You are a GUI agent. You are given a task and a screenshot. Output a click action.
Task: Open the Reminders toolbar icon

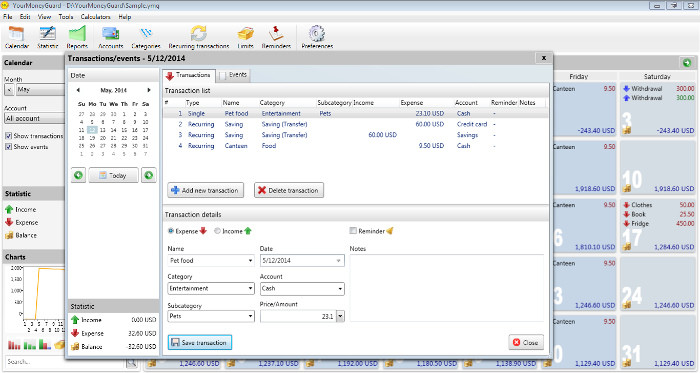pos(276,37)
